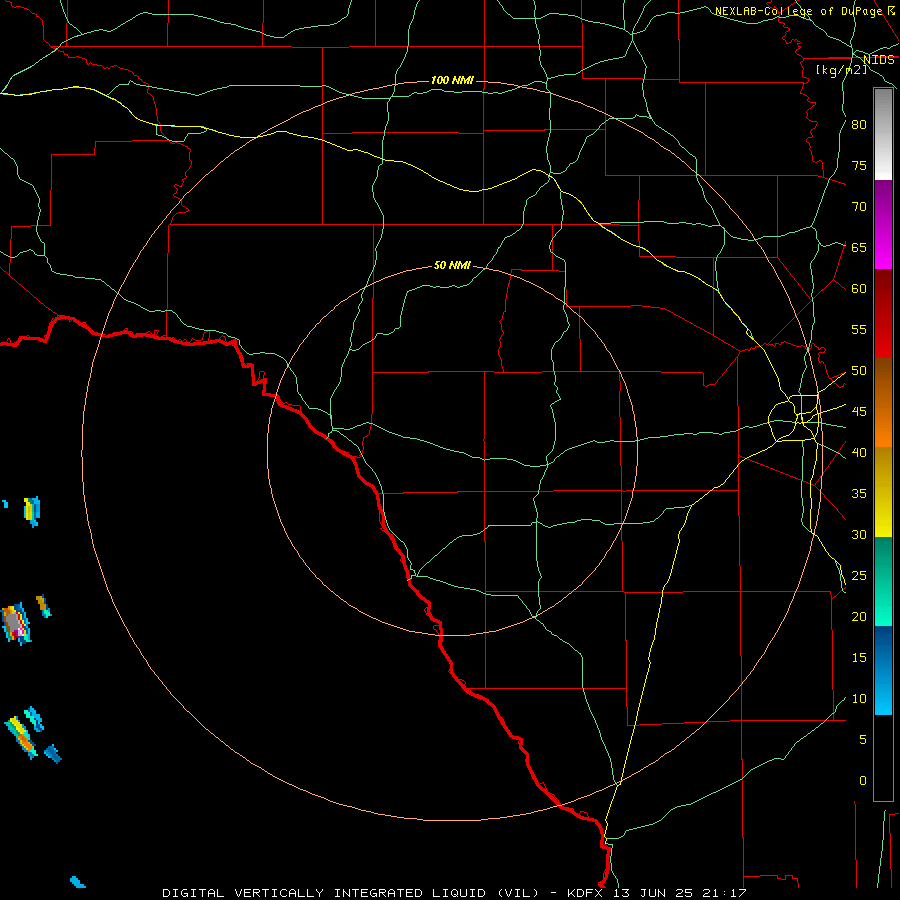Click the yellow-blue echo that sits highest on the left edge

pyautogui.click(x=32, y=511)
